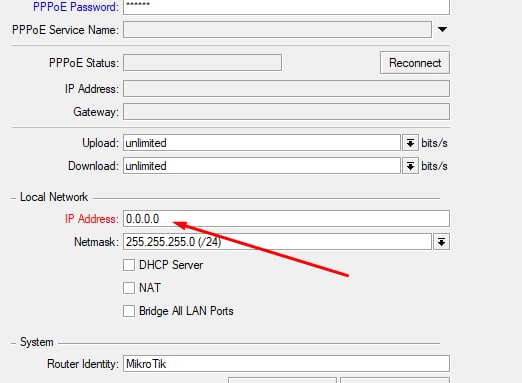This screenshot has height=383, width=522.
Task: Open the Download speed dropdown
Action: [410, 166]
